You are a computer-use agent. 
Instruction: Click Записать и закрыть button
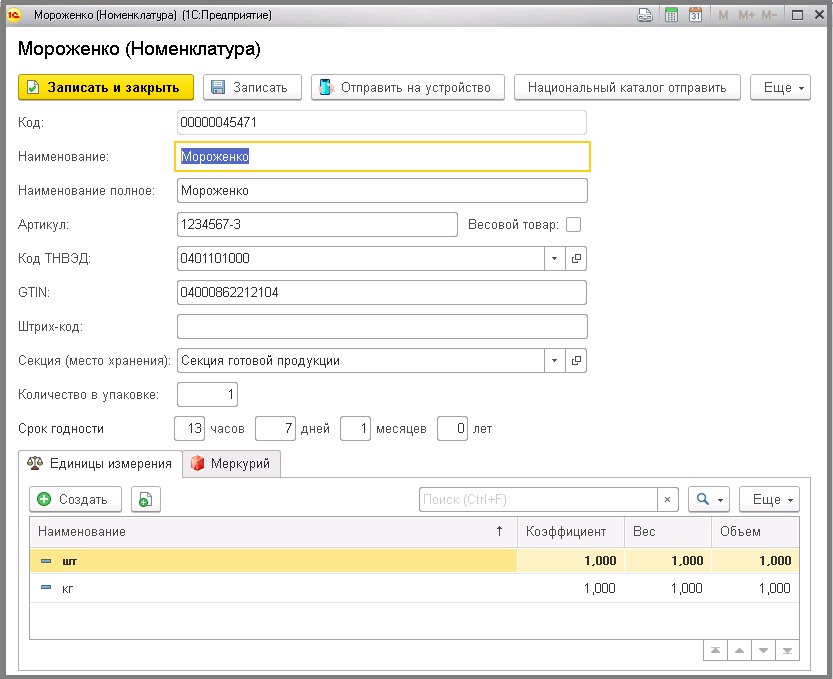coord(106,88)
